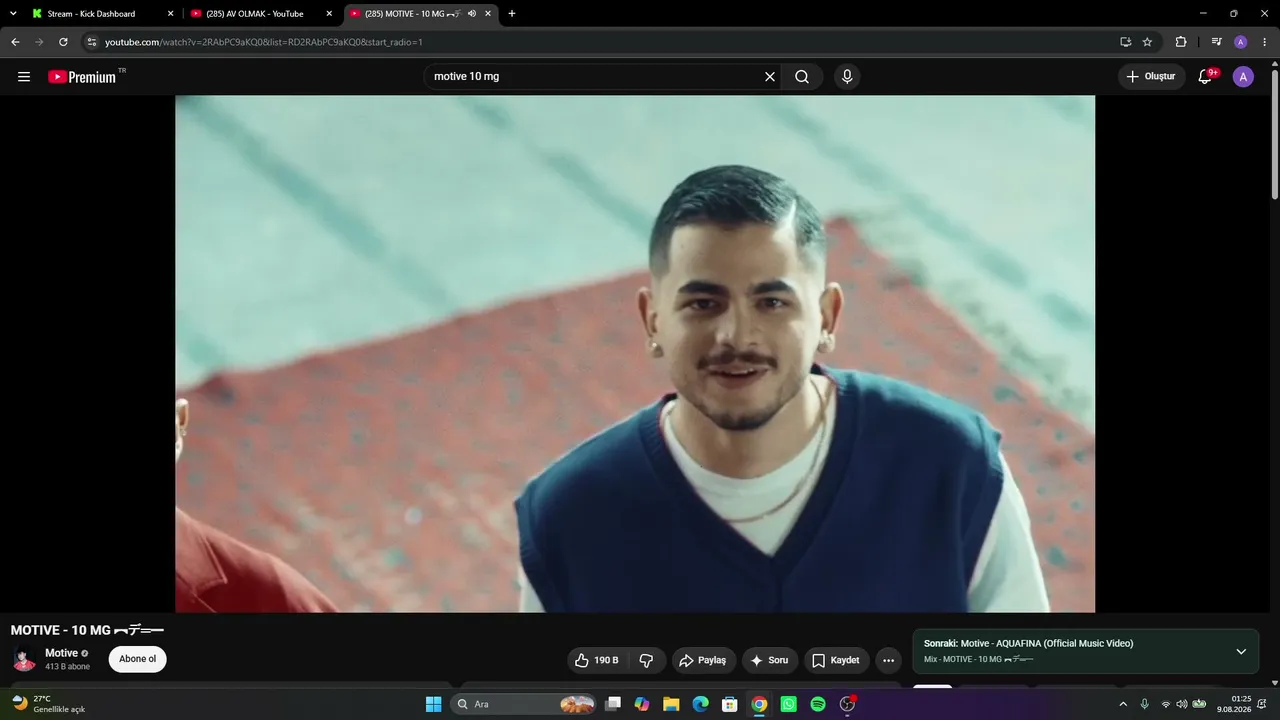1280x720 pixels.
Task: Ask about the video with Soru
Action: click(769, 660)
